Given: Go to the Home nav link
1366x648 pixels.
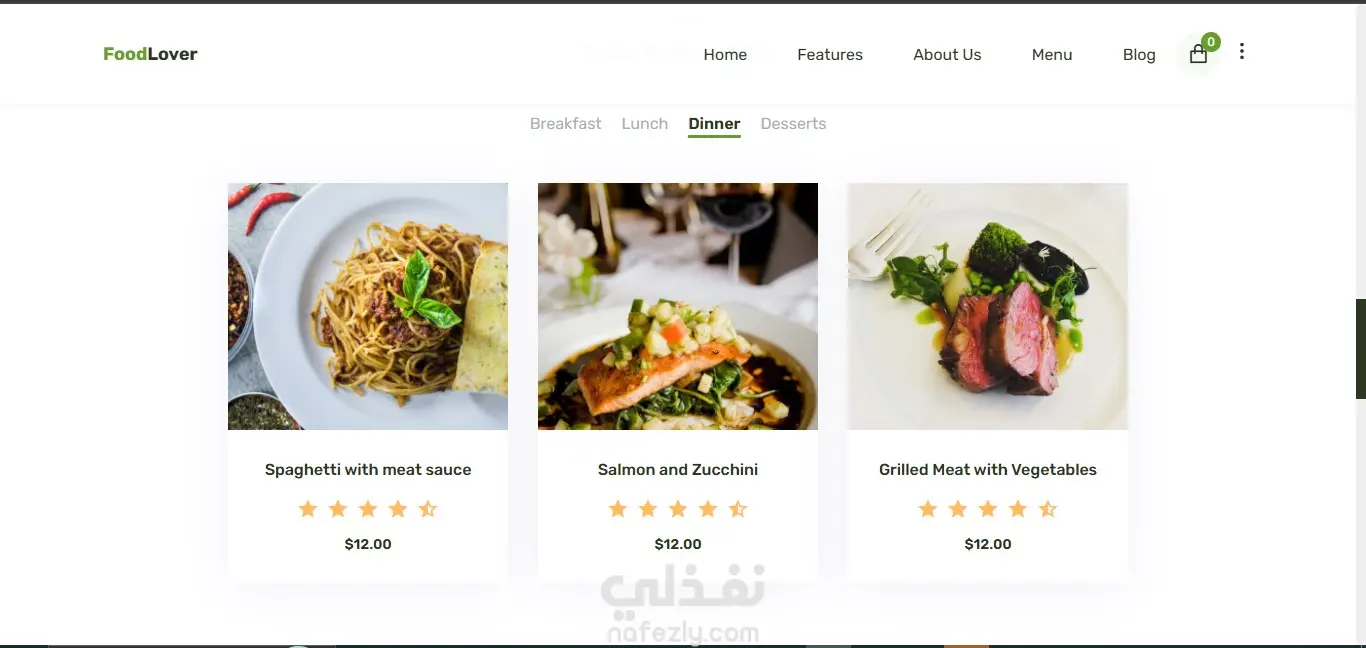Looking at the screenshot, I should (x=725, y=55).
